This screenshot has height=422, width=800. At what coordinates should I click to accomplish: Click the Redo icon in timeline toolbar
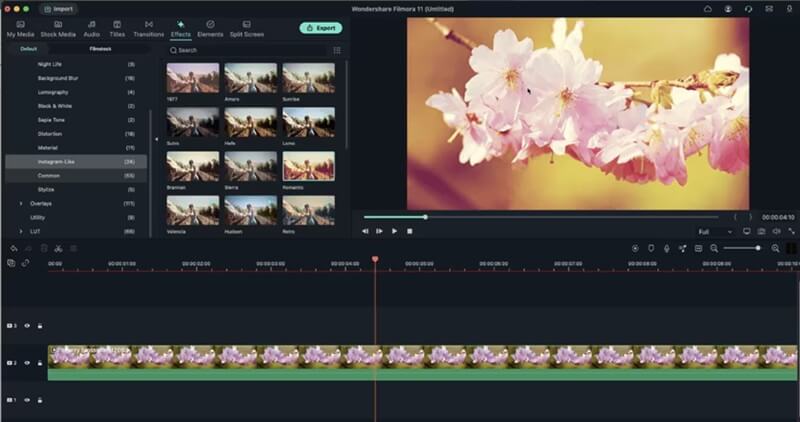pos(29,249)
